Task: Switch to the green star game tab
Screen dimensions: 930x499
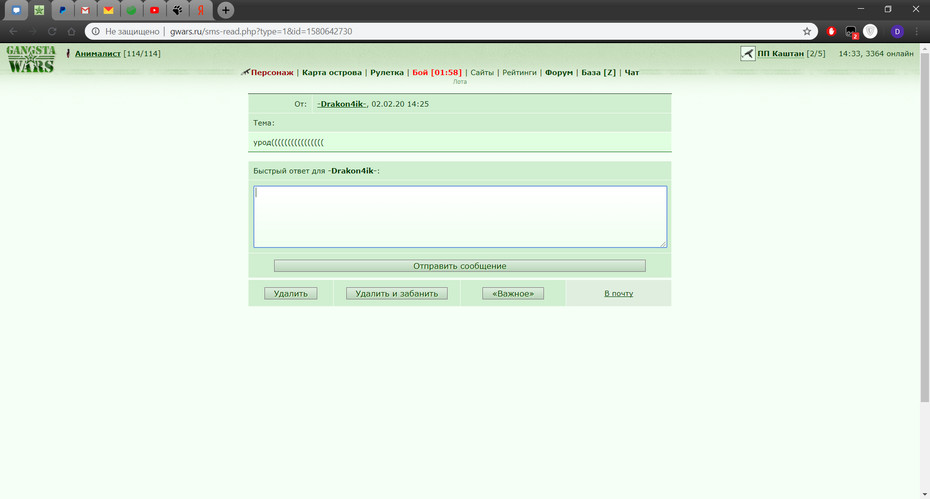Action: click(x=39, y=10)
